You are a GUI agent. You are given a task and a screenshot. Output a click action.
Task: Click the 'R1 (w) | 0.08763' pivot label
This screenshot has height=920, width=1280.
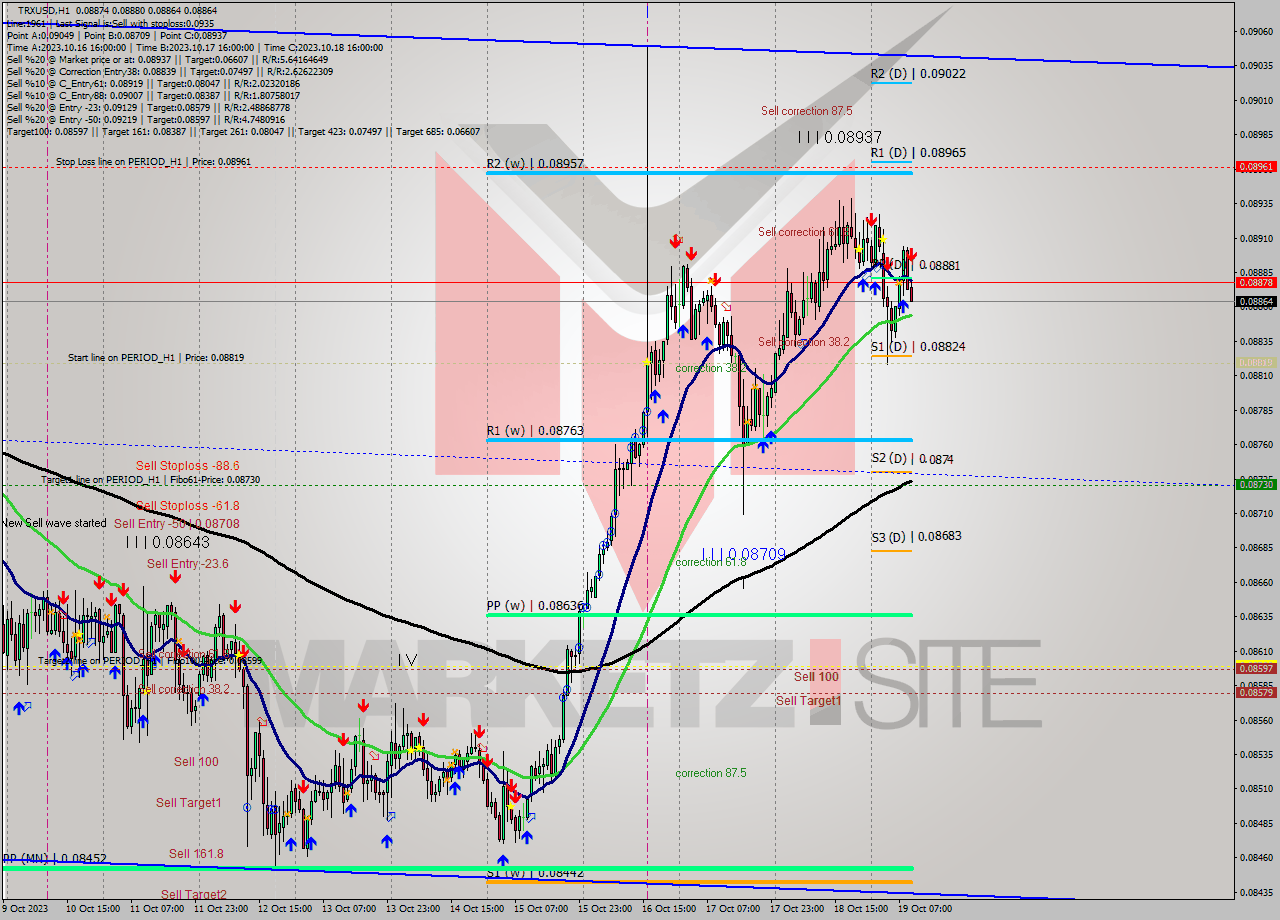tap(535, 431)
